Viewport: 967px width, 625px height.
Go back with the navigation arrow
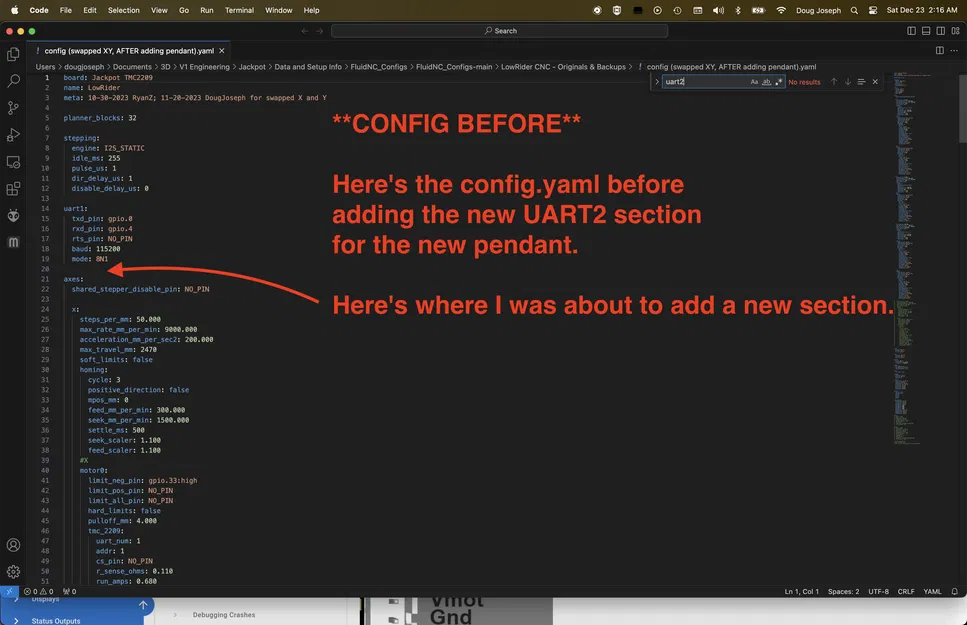305,31
